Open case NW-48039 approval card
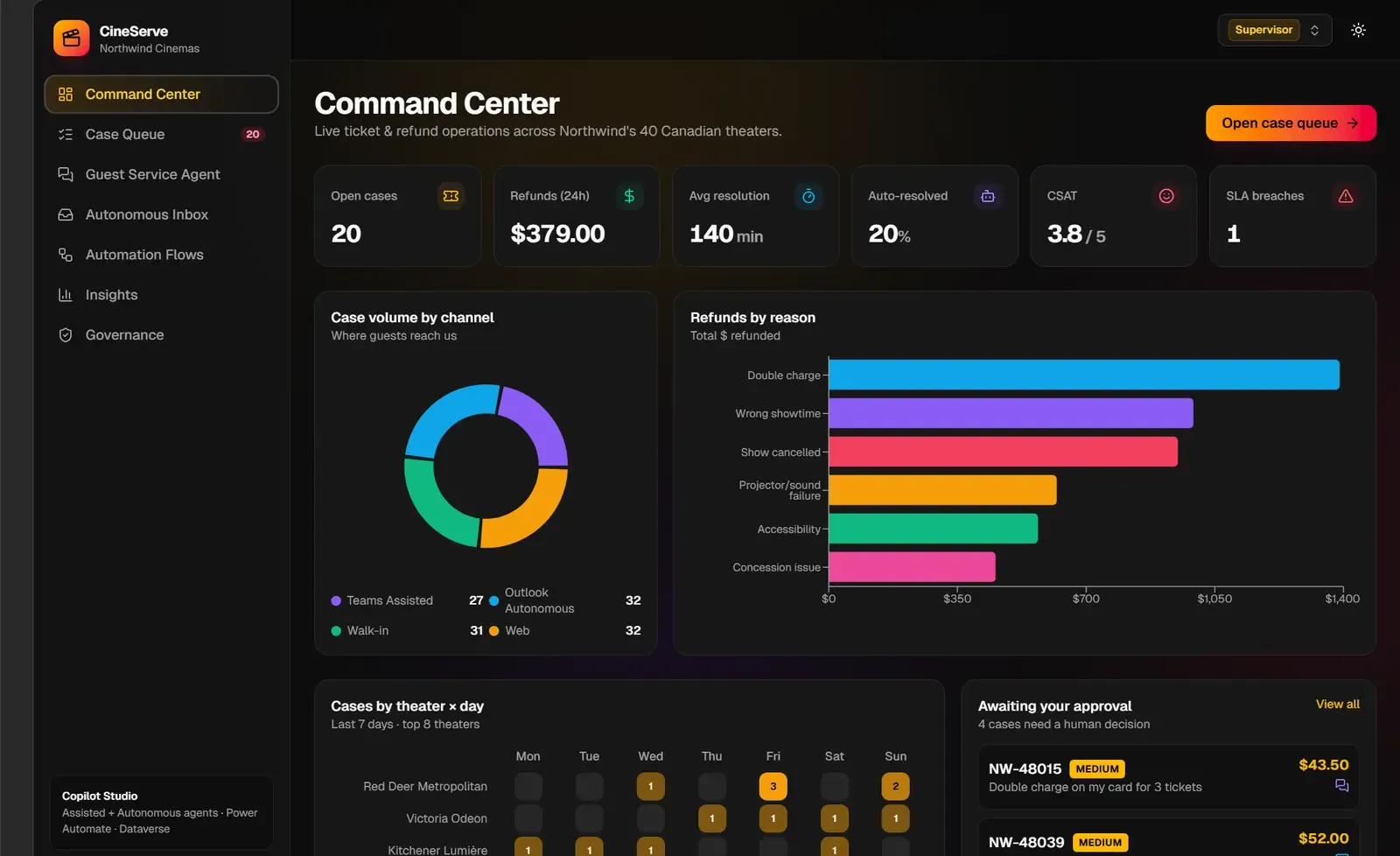This screenshot has height=856, width=1400. [x=1168, y=838]
